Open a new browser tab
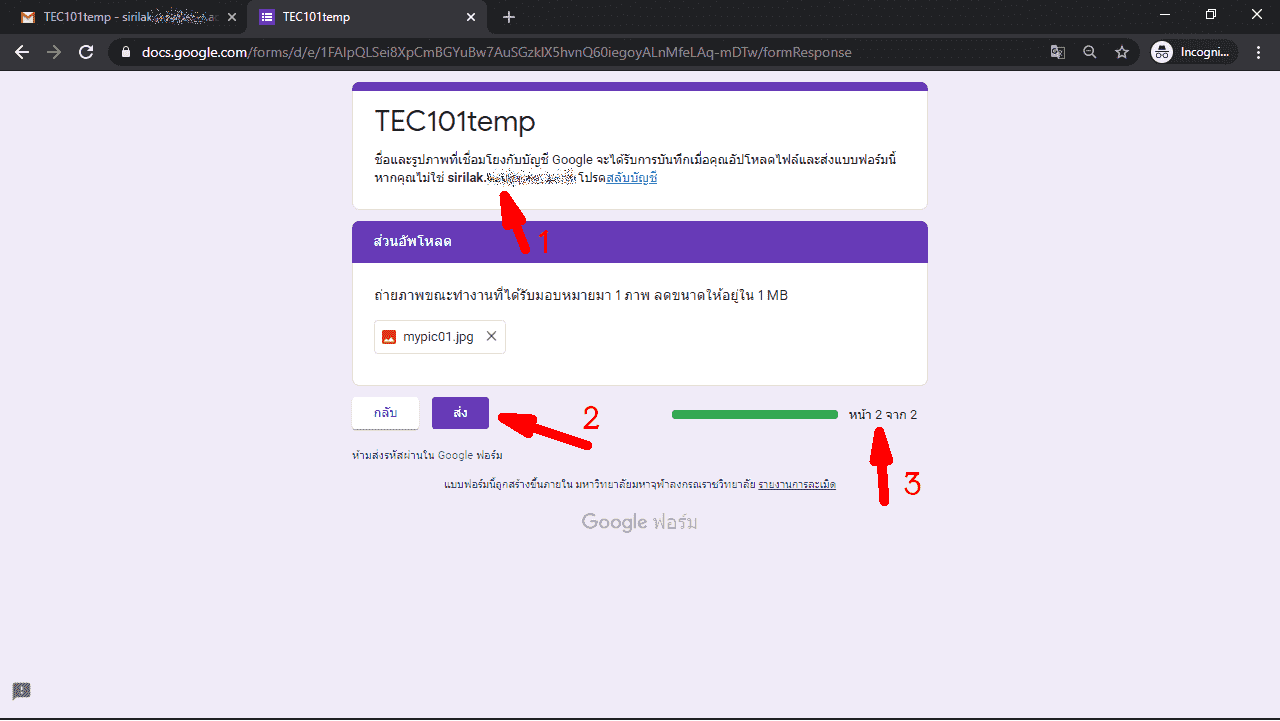The image size is (1280, 721). [509, 17]
